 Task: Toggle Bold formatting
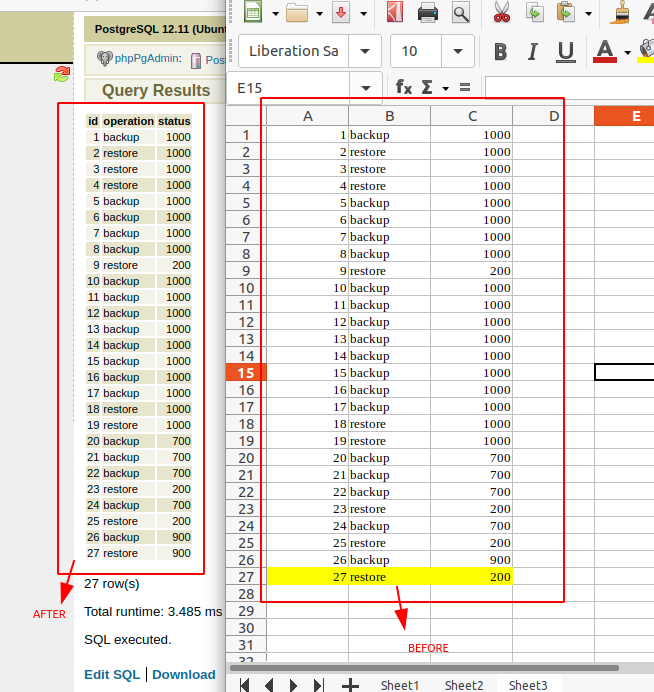[x=500, y=52]
